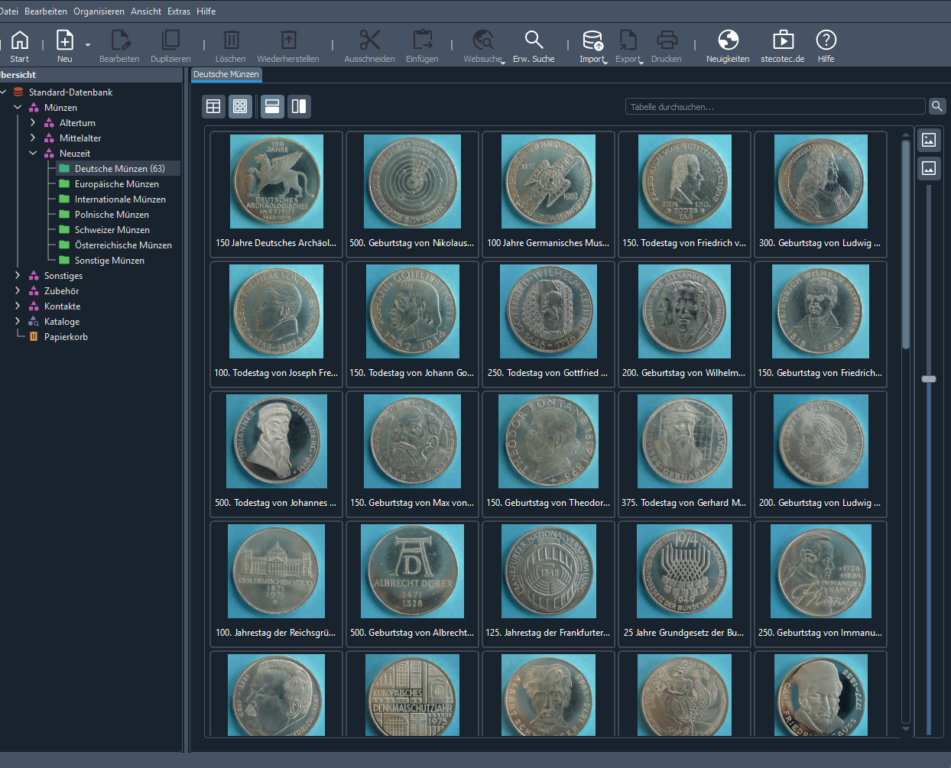Image resolution: width=951 pixels, height=768 pixels.
Task: Collapse the Neuzeit tree node
Action: (x=32, y=154)
